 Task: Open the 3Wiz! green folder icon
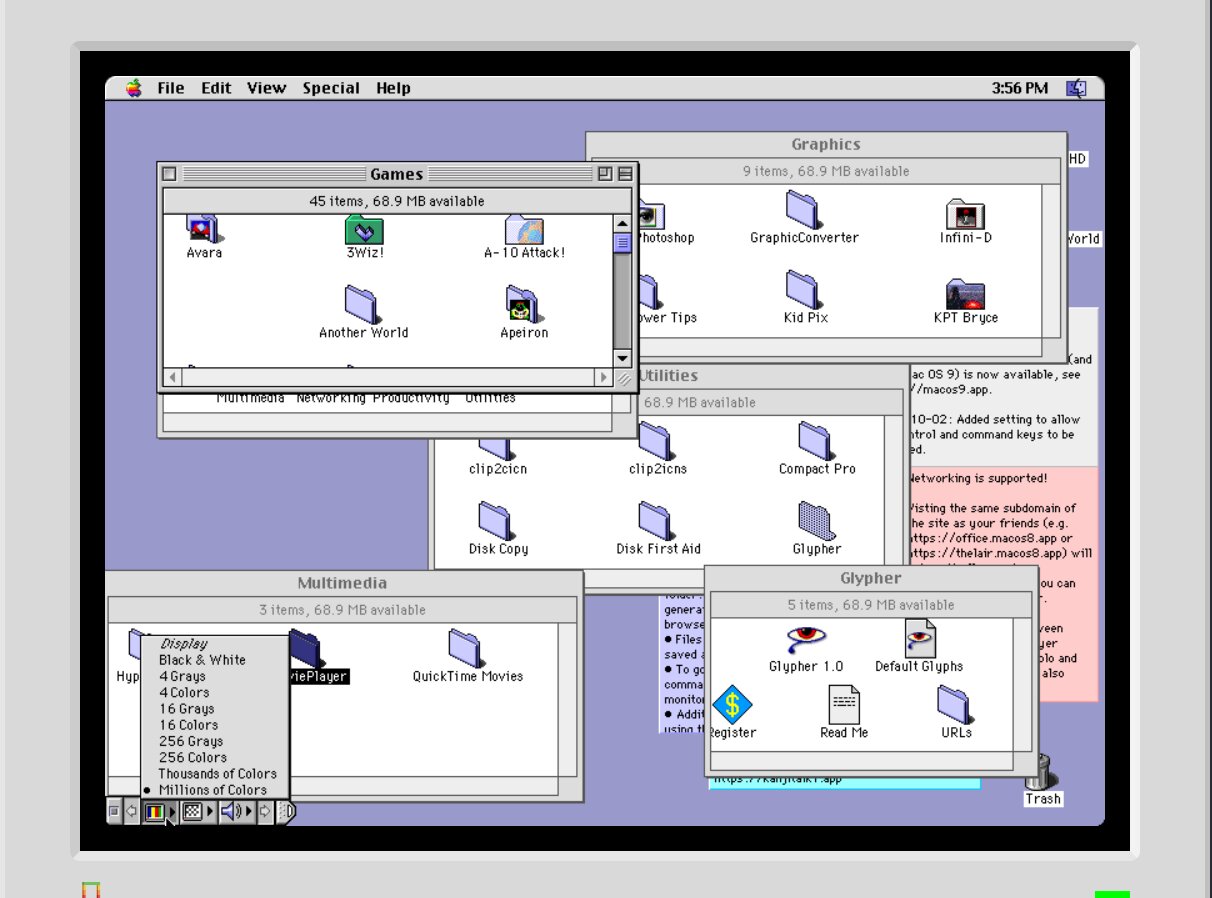pyautogui.click(x=364, y=229)
